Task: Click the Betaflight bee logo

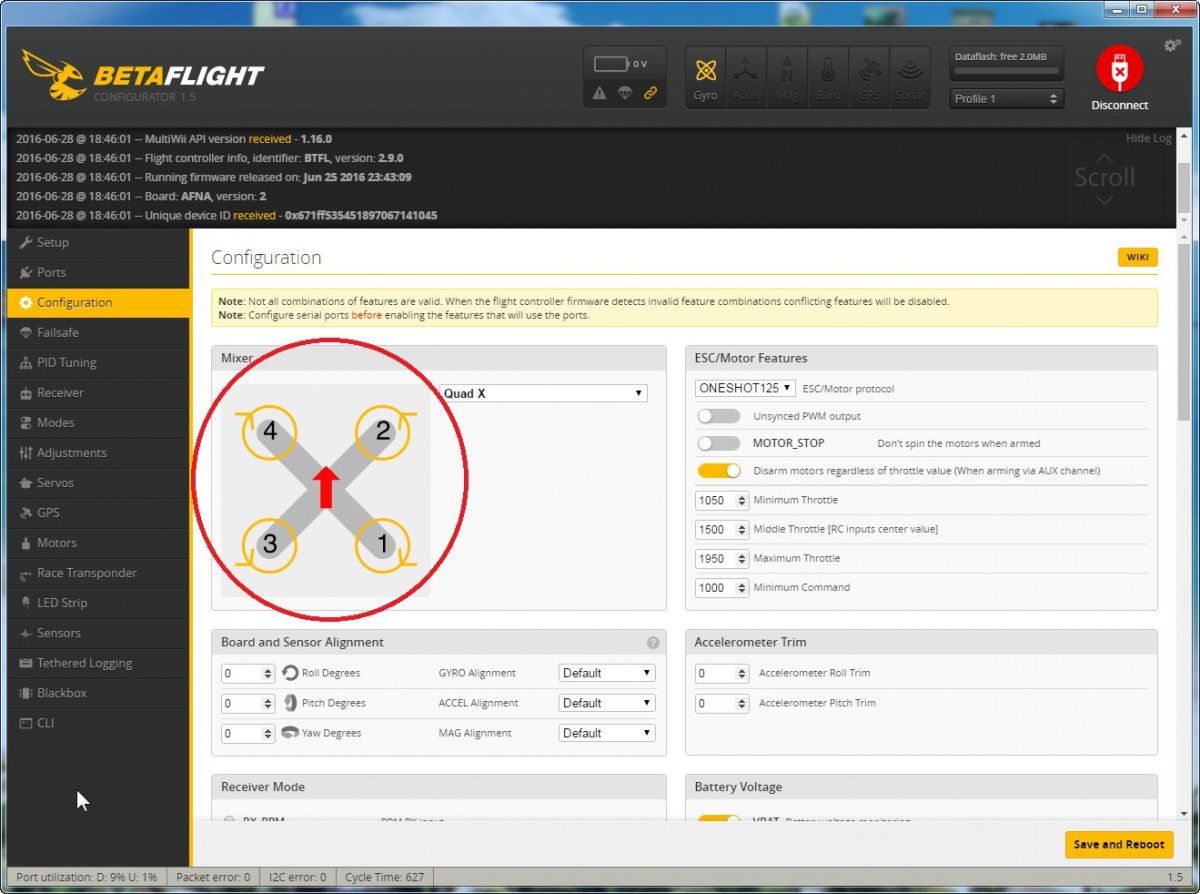Action: click(54, 76)
